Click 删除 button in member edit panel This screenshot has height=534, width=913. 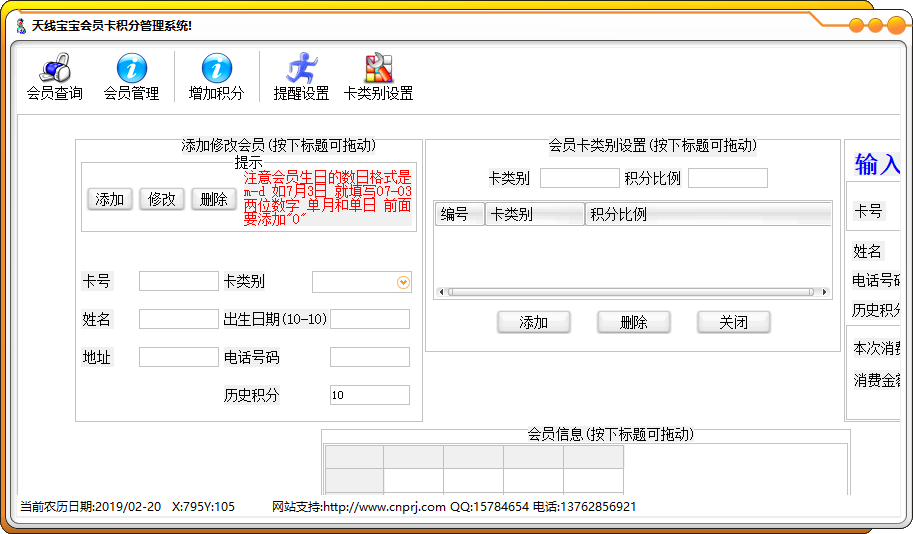pos(214,199)
